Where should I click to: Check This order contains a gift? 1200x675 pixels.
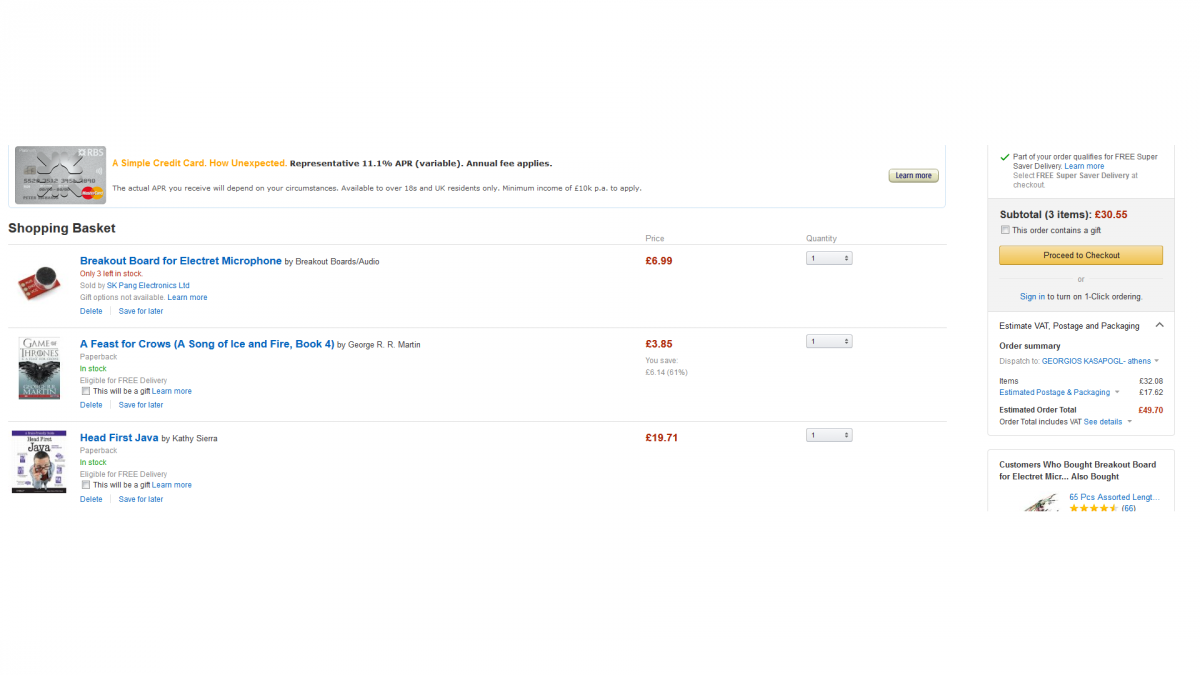(x=1005, y=230)
